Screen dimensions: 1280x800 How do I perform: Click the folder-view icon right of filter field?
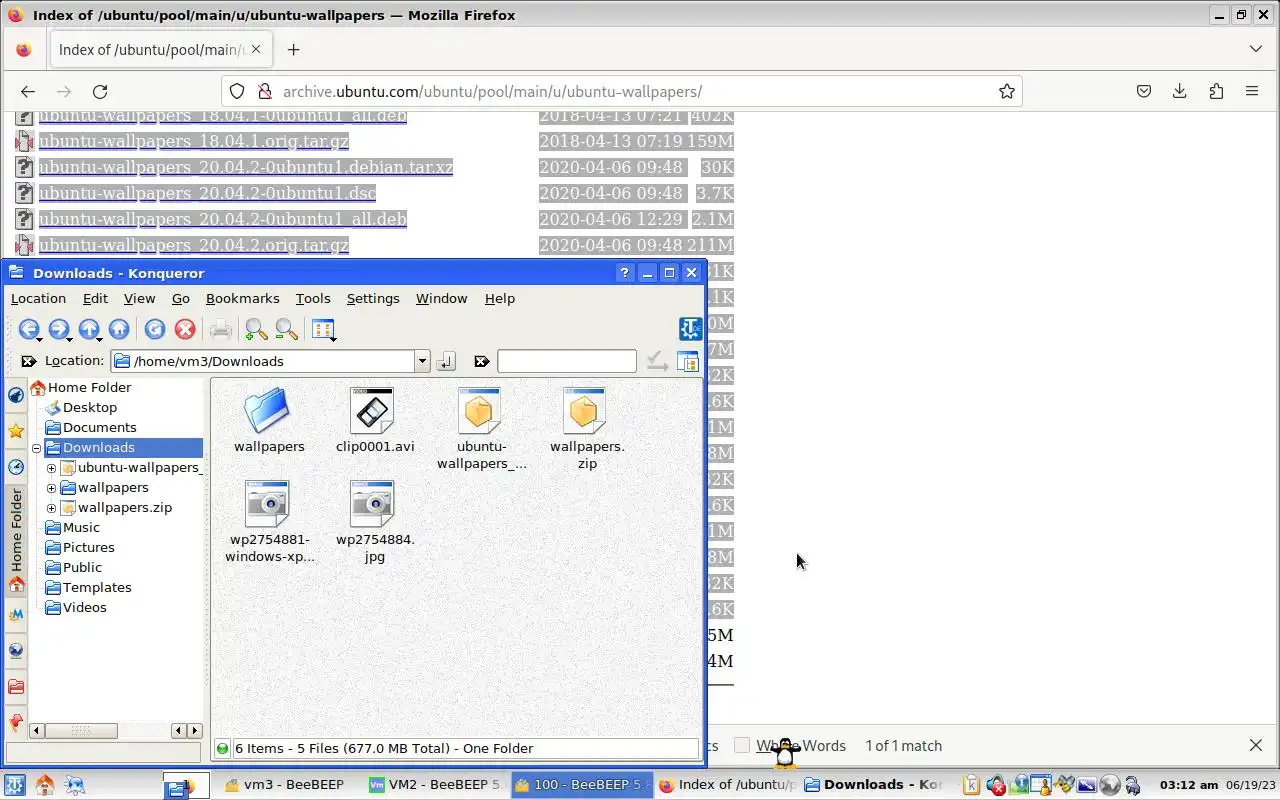[688, 361]
